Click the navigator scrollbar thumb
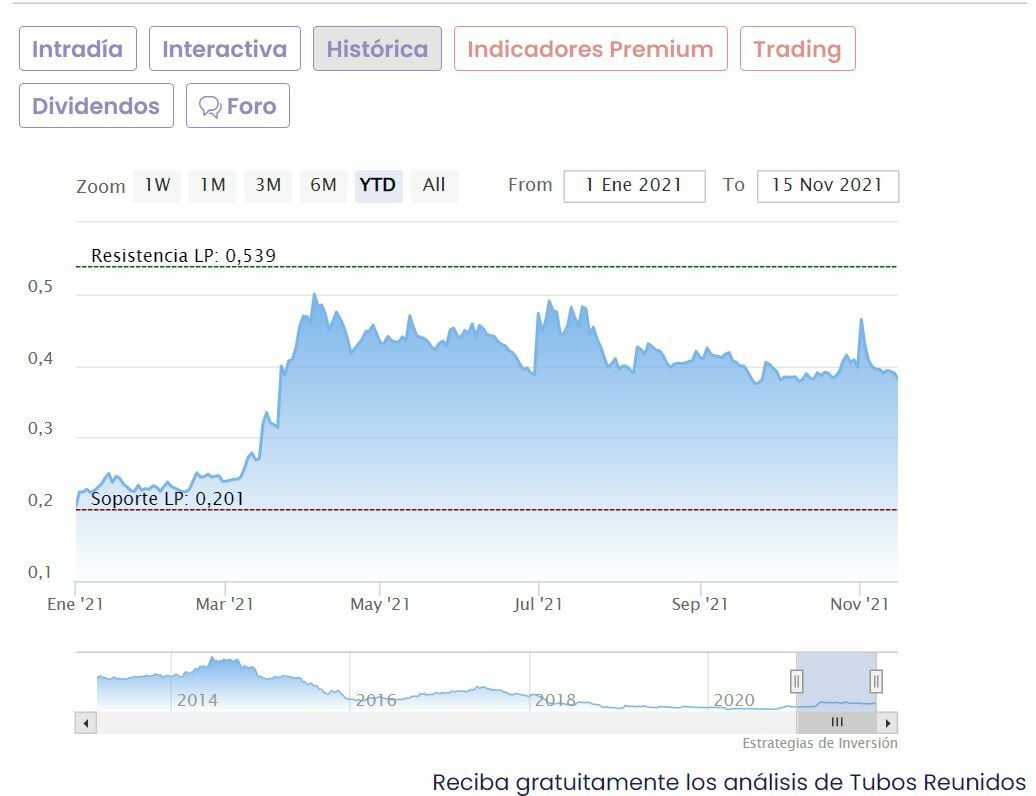 coord(837,722)
